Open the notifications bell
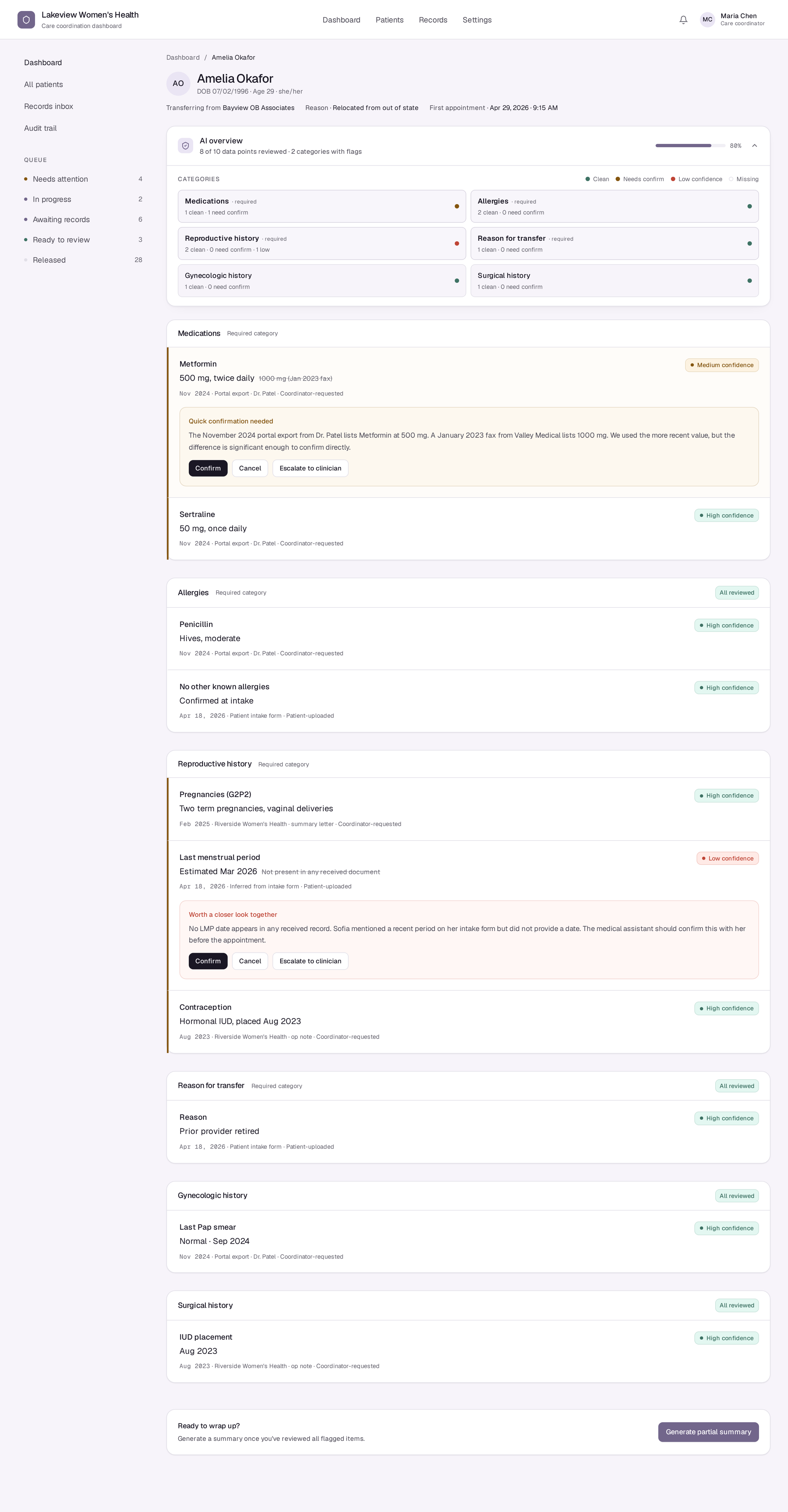This screenshot has width=788, height=1512. [683, 20]
